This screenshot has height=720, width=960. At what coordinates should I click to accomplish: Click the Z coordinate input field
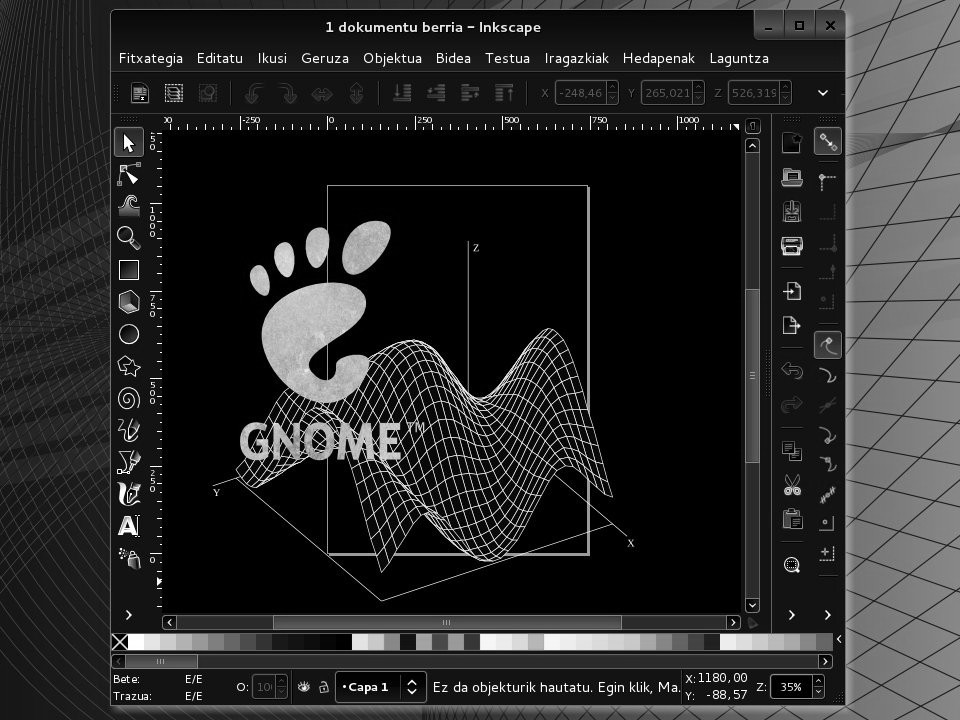[754, 93]
